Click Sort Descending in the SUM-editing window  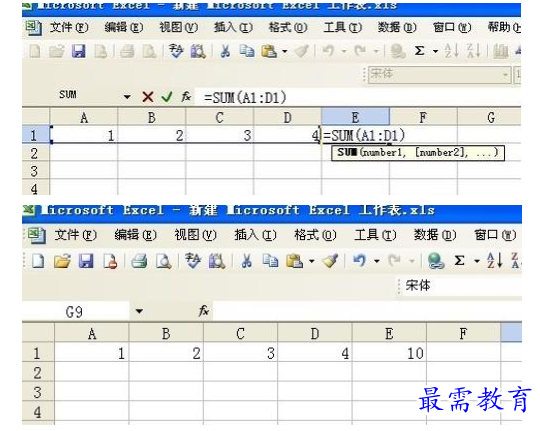[x=474, y=51]
